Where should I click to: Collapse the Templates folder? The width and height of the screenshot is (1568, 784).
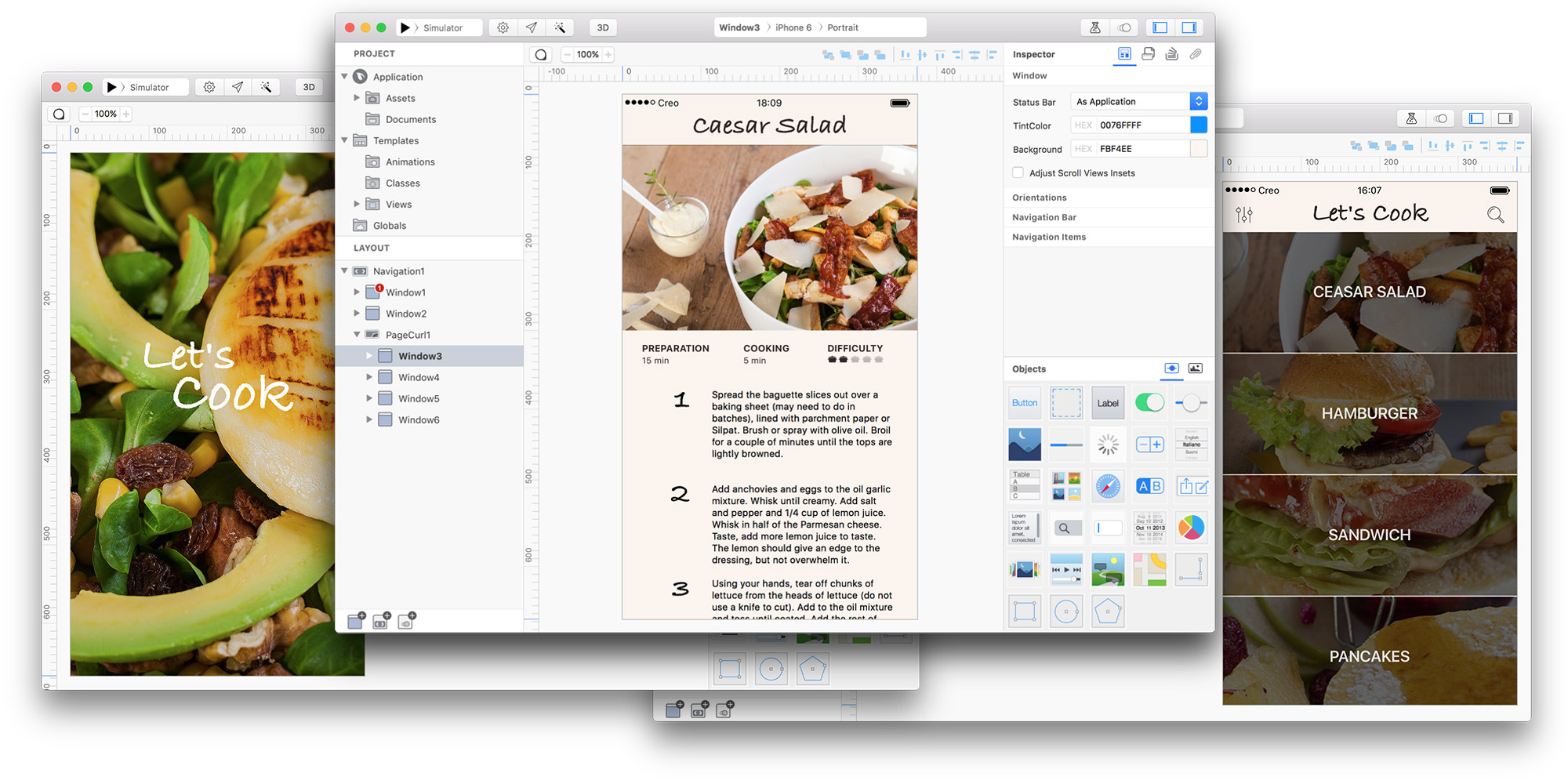[x=344, y=140]
